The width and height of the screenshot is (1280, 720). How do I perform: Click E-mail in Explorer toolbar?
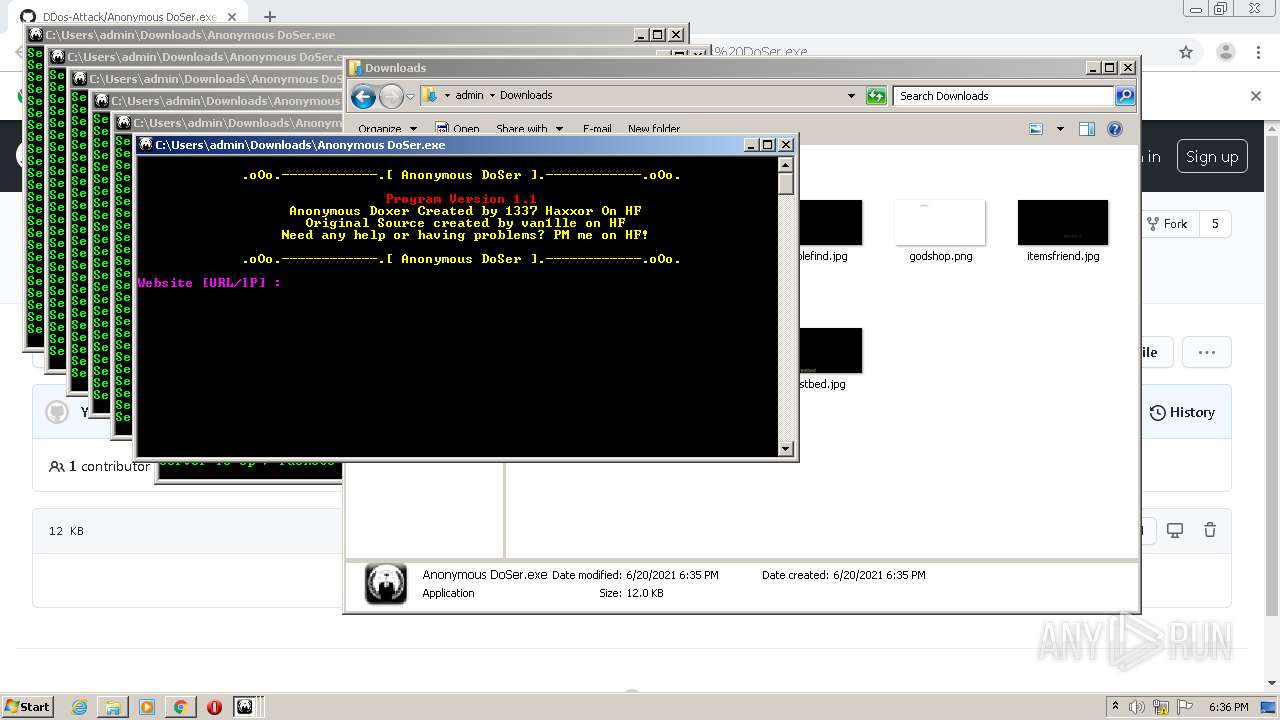click(x=597, y=129)
